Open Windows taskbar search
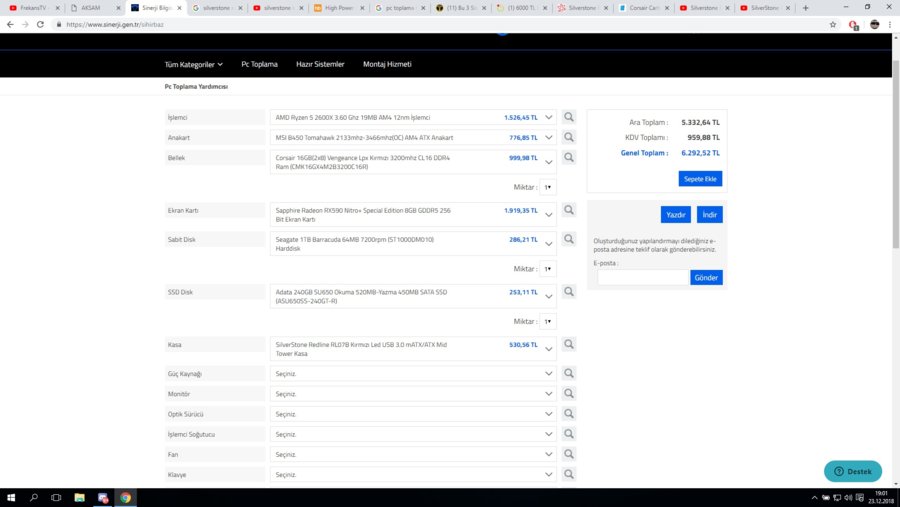The height and width of the screenshot is (507, 900). coord(33,498)
